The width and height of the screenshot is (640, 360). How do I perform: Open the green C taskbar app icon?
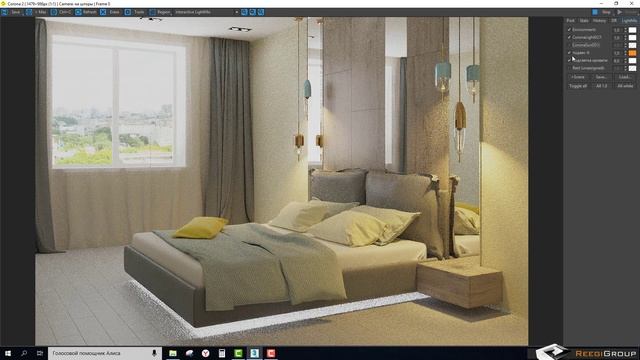tap(238, 353)
